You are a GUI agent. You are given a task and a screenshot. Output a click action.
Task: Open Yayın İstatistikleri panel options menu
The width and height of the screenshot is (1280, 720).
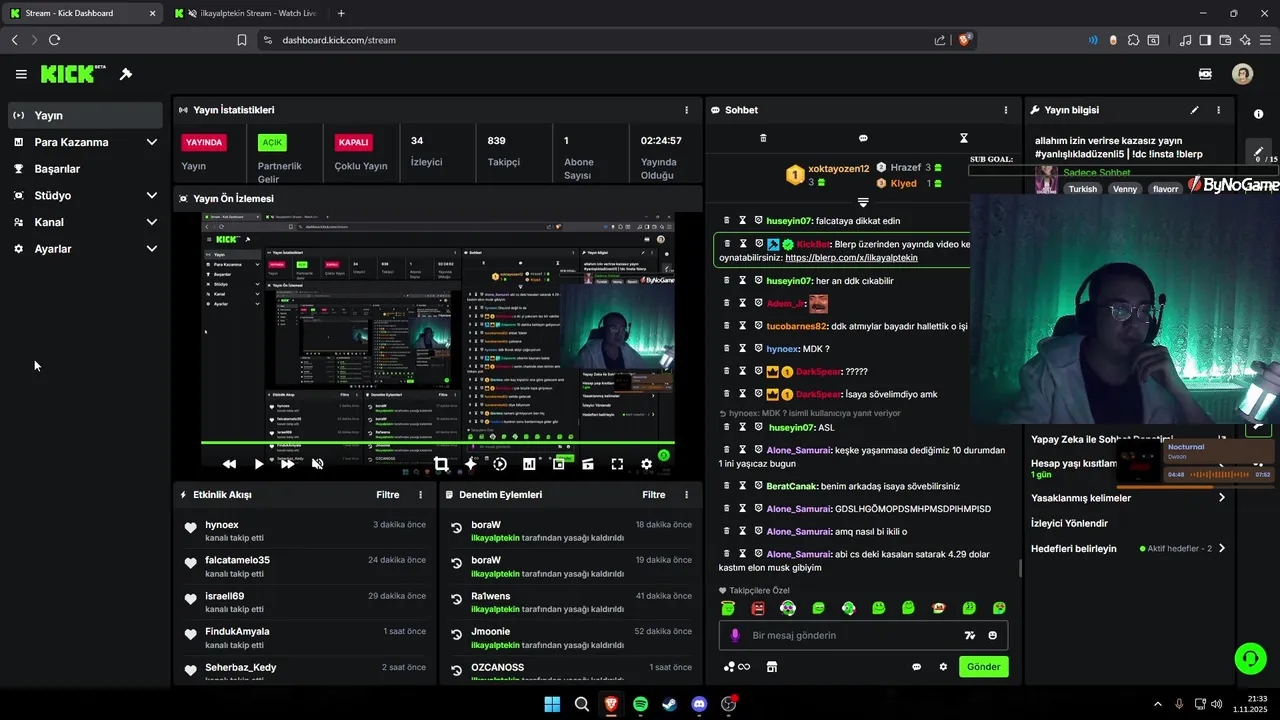click(x=686, y=110)
